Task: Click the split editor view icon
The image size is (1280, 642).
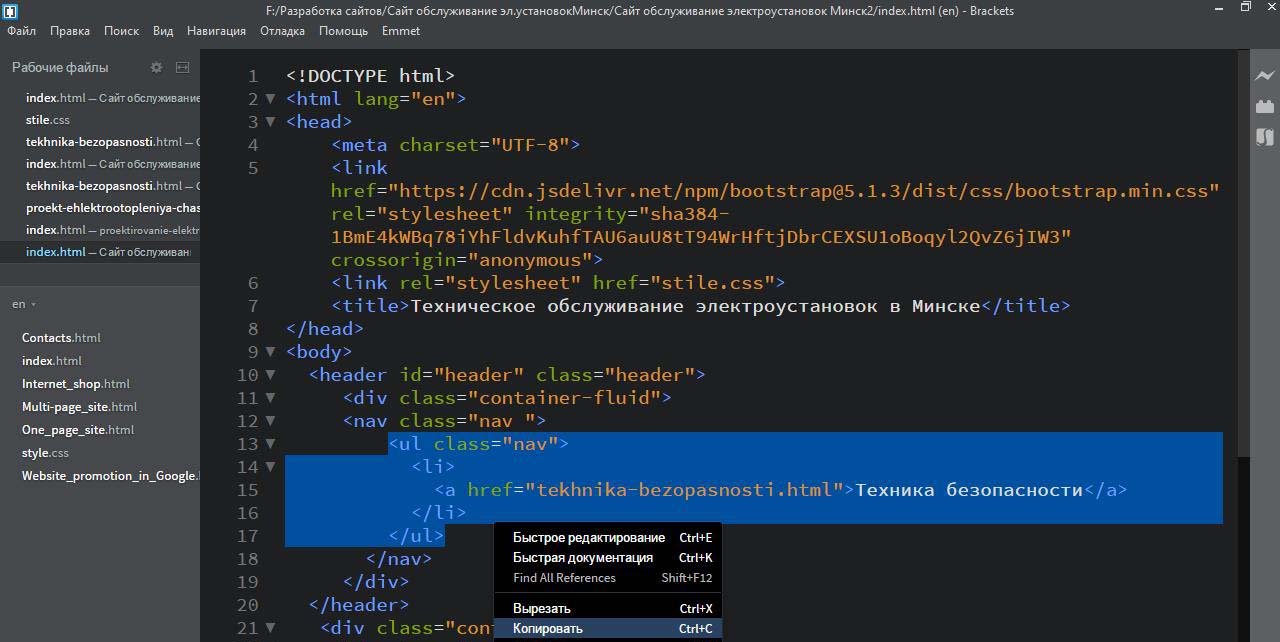Action: tap(182, 68)
